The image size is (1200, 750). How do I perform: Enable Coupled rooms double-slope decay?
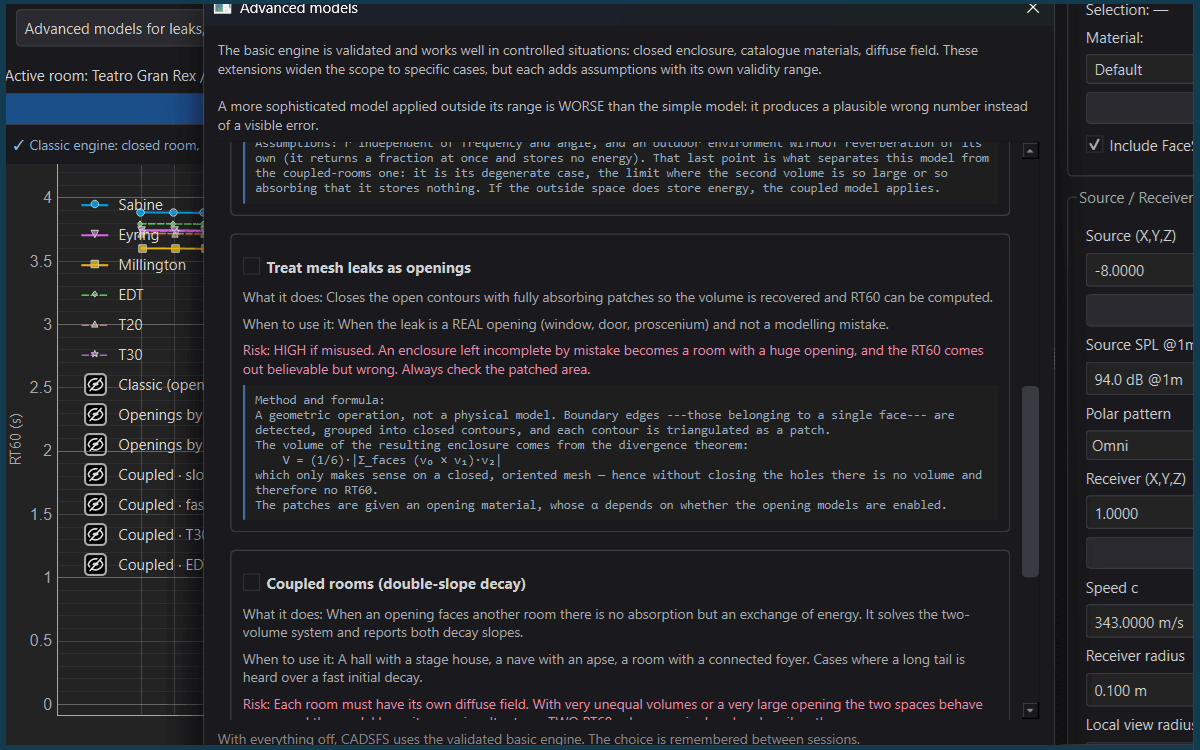coord(252,583)
